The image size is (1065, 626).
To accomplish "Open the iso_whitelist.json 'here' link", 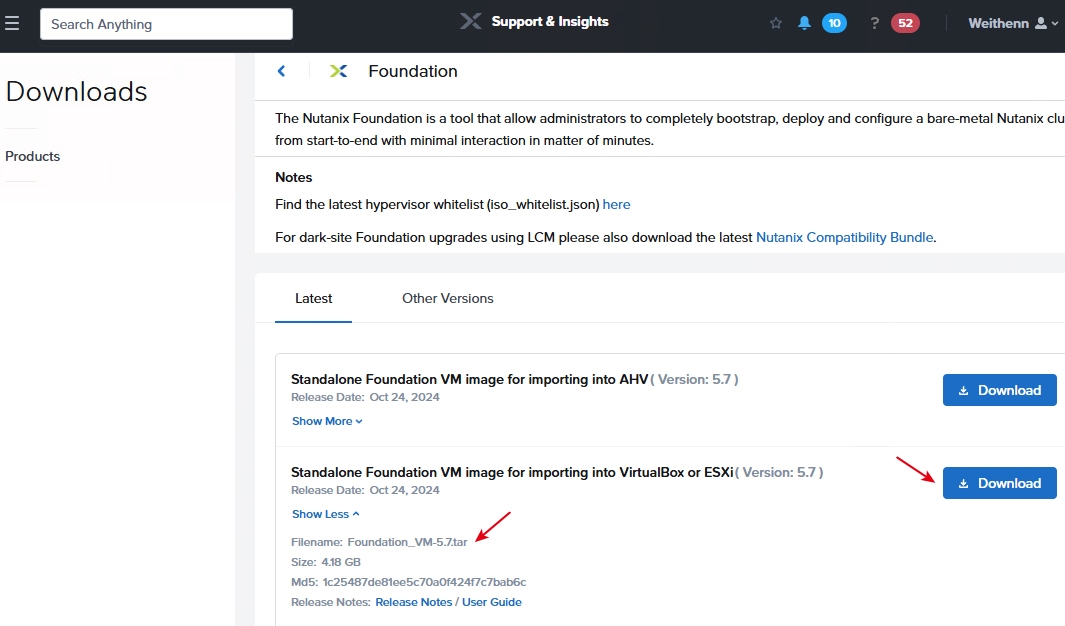I will point(616,204).
